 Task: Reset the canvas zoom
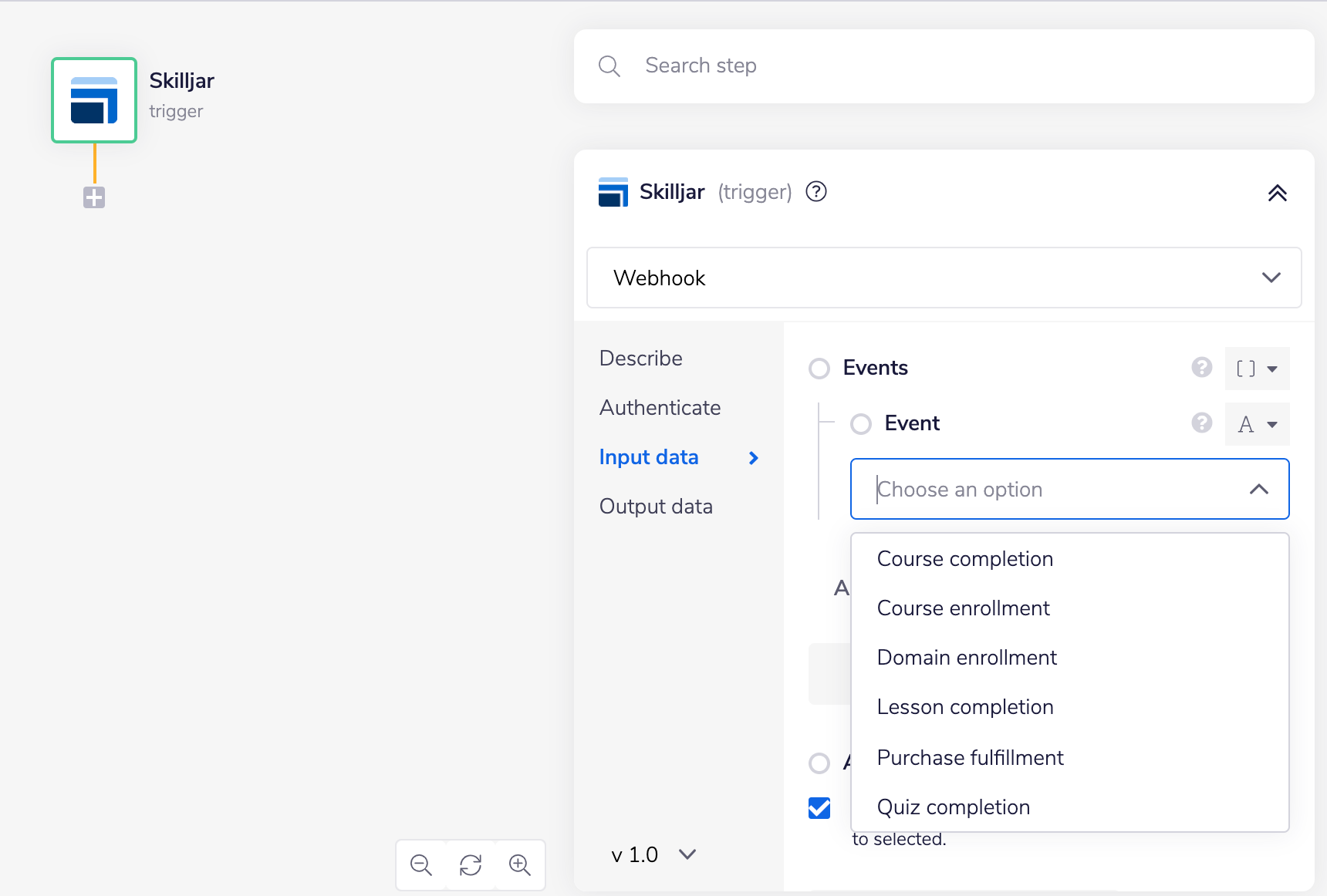(x=471, y=865)
